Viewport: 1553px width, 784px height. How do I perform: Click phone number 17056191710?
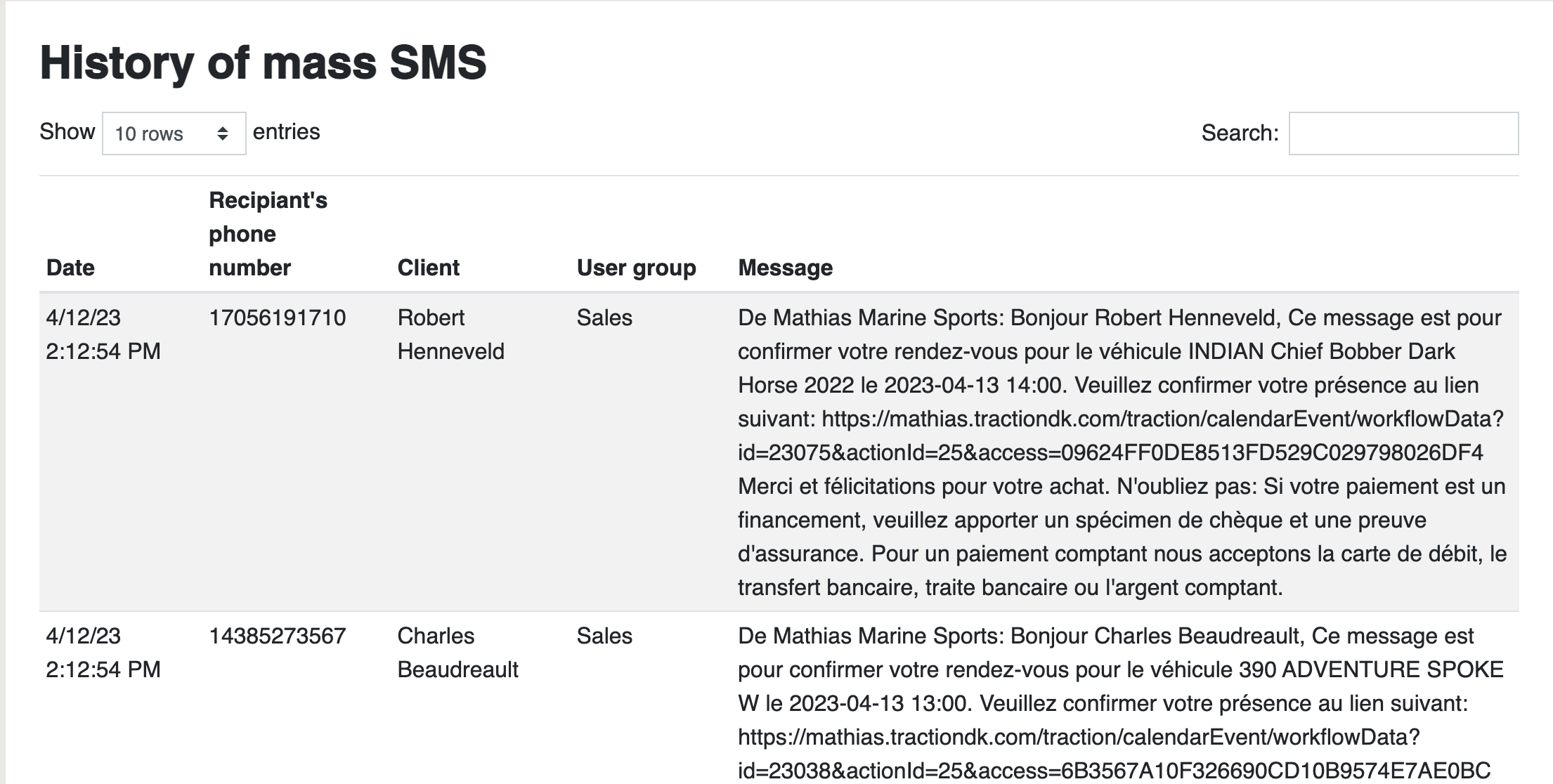click(277, 318)
